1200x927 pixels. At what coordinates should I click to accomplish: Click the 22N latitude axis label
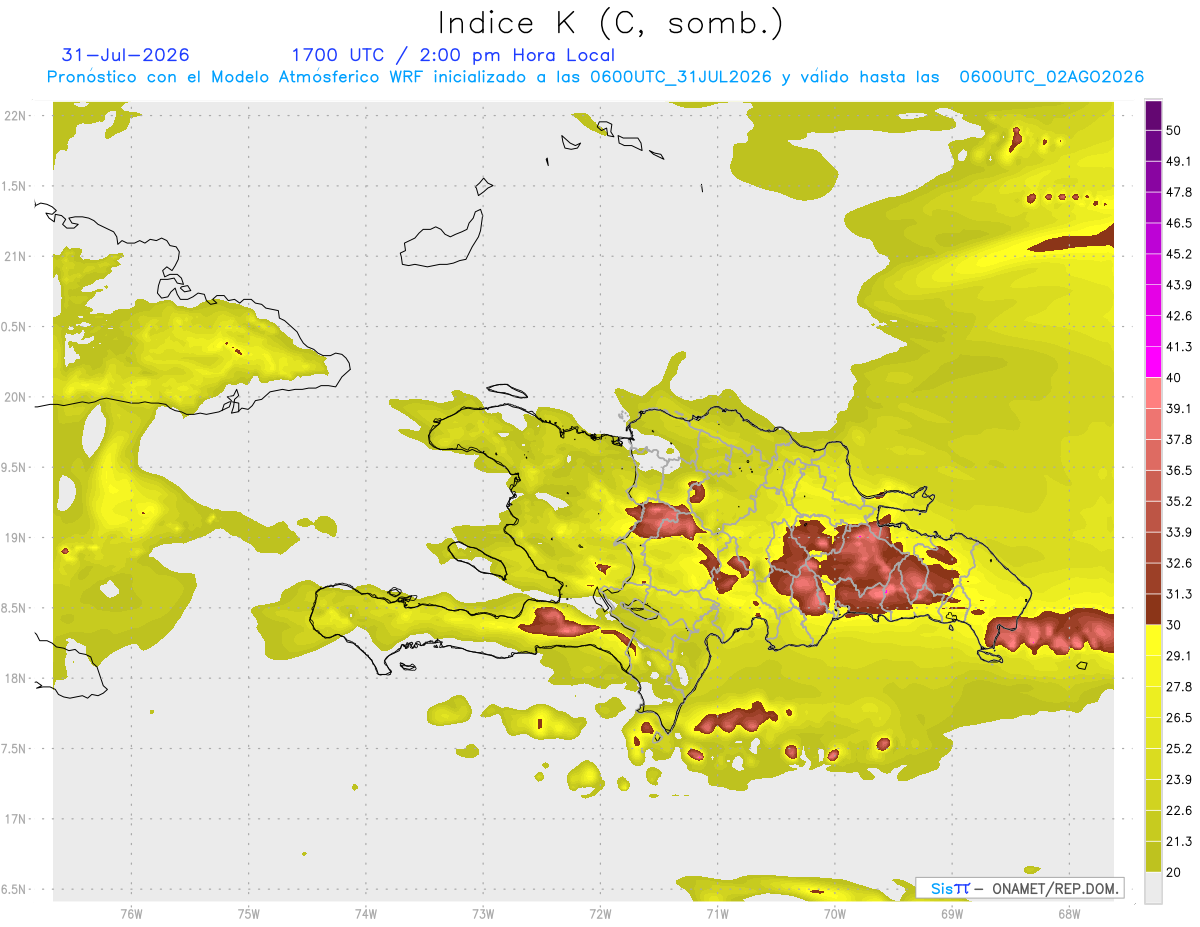click(16, 116)
